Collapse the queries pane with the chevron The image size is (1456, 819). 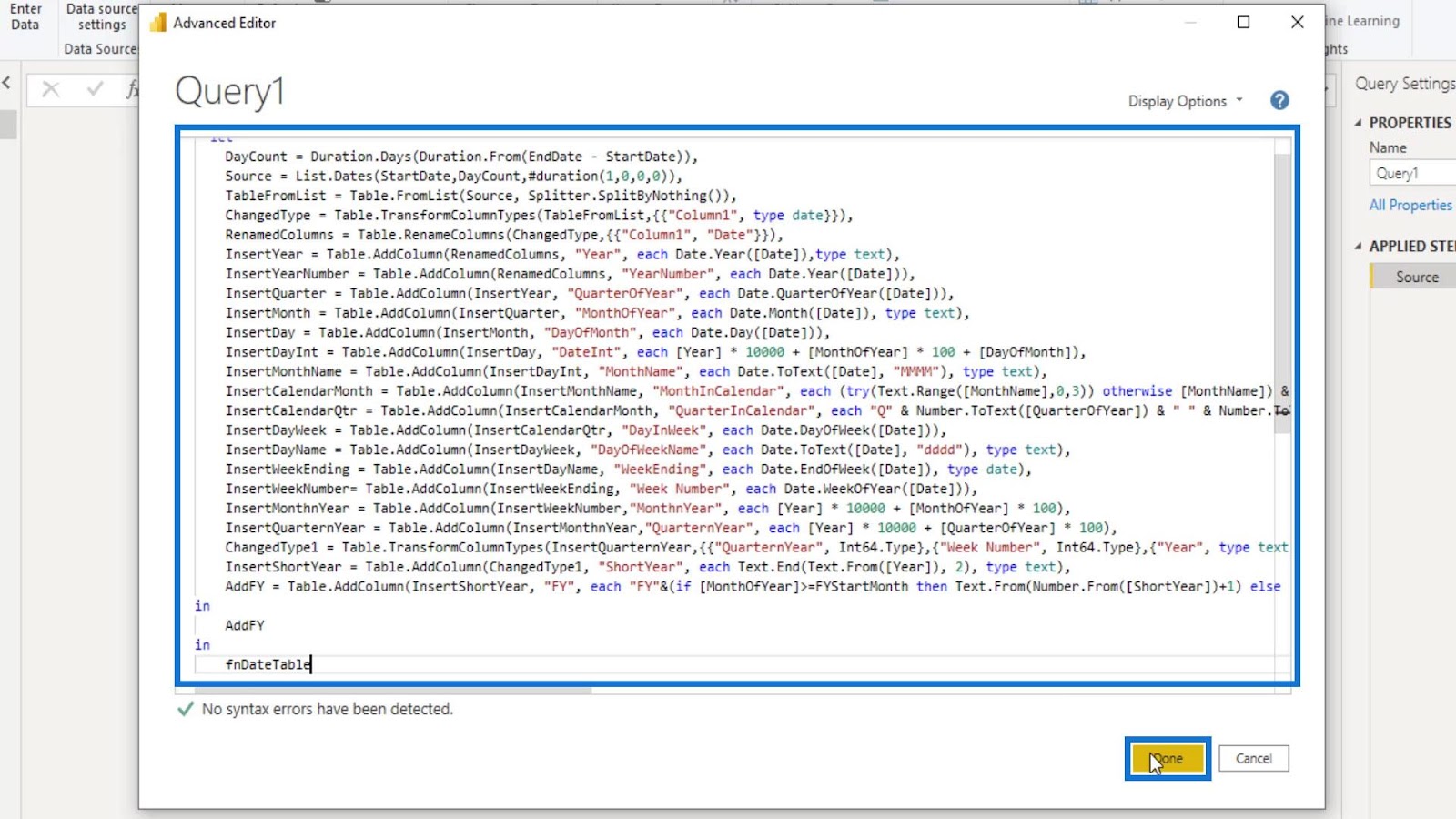pos(6,83)
